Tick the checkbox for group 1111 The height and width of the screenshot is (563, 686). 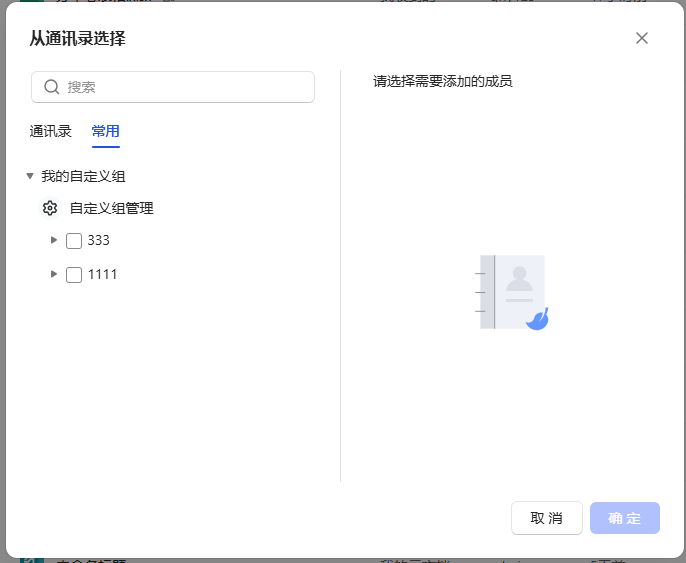(74, 275)
